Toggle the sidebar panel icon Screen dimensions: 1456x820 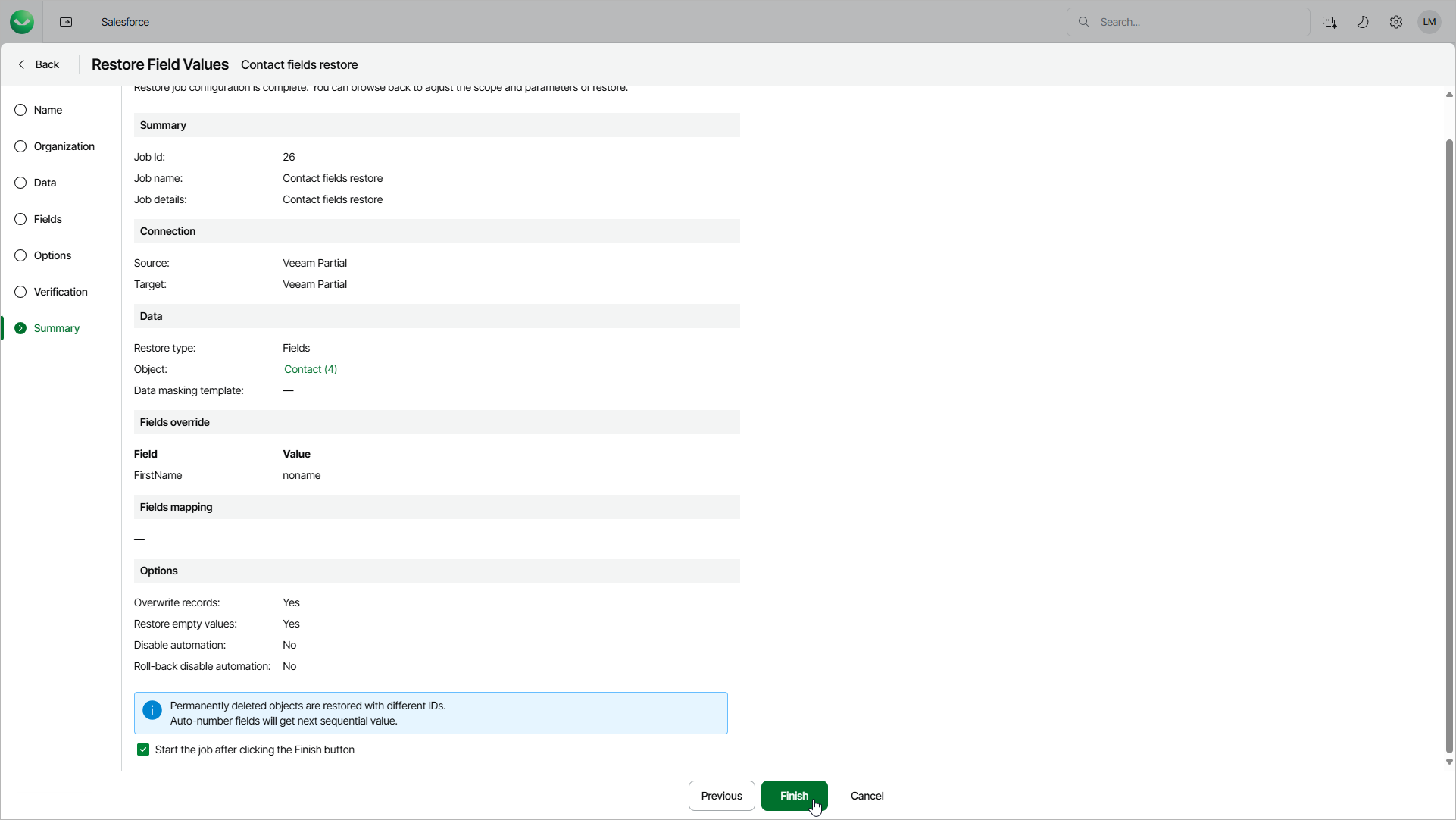pos(66,22)
